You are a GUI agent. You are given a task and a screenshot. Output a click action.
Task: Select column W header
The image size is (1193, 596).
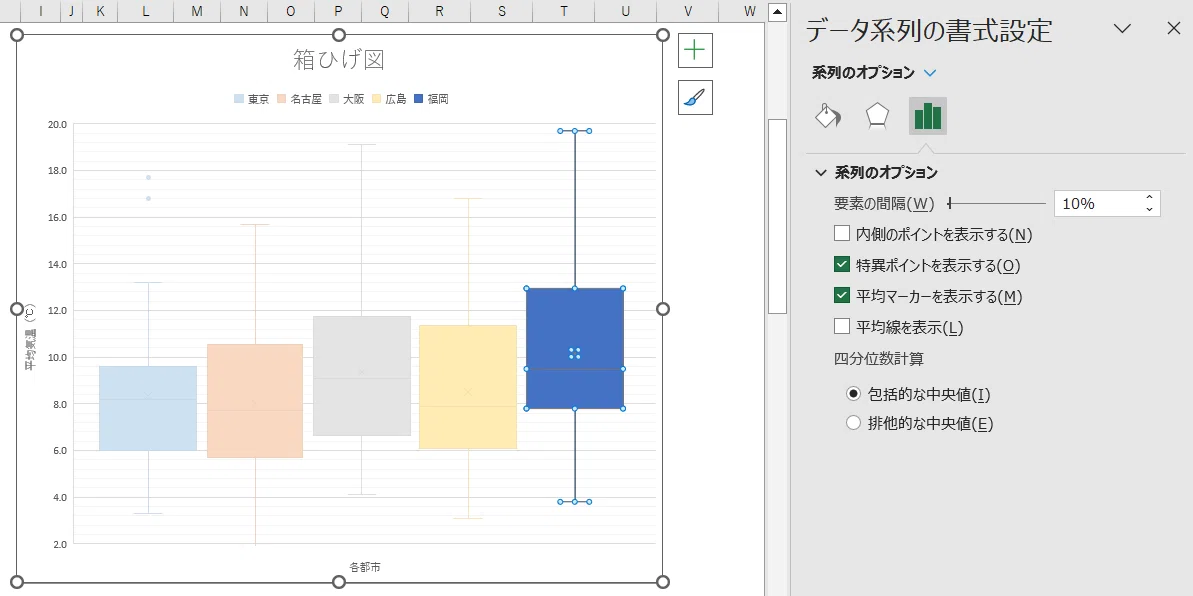(x=750, y=11)
